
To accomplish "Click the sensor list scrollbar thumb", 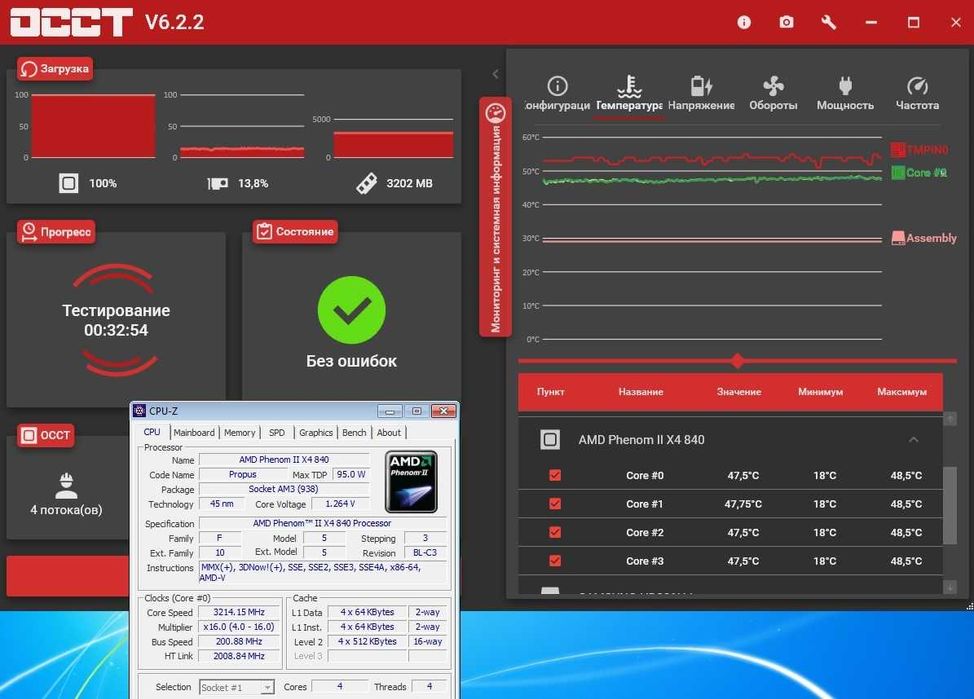I will click(x=950, y=505).
